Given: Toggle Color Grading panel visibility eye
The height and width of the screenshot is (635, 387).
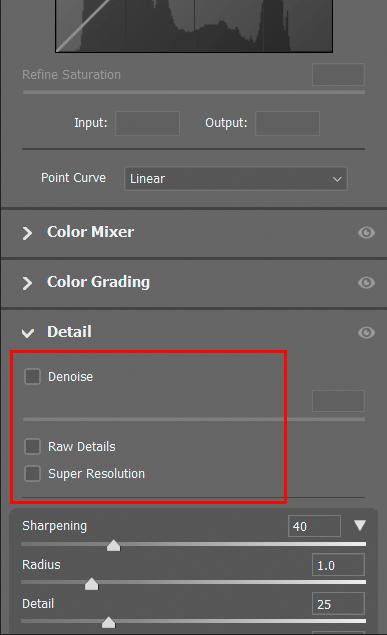Looking at the screenshot, I should point(366,282).
